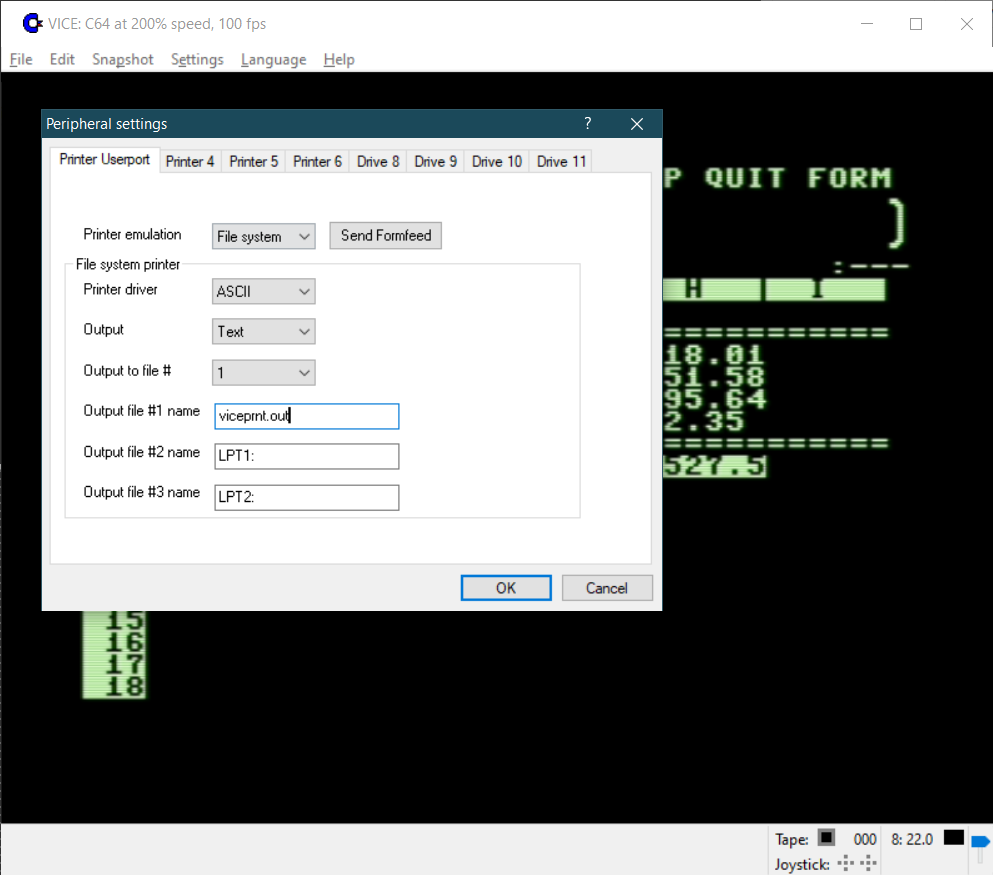Click the Joystick: label in status bar

(x=802, y=864)
